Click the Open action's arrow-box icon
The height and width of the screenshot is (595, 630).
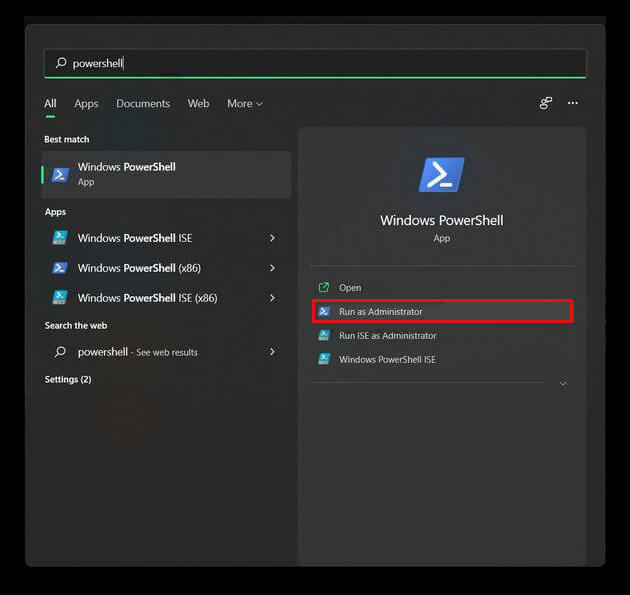(324, 287)
